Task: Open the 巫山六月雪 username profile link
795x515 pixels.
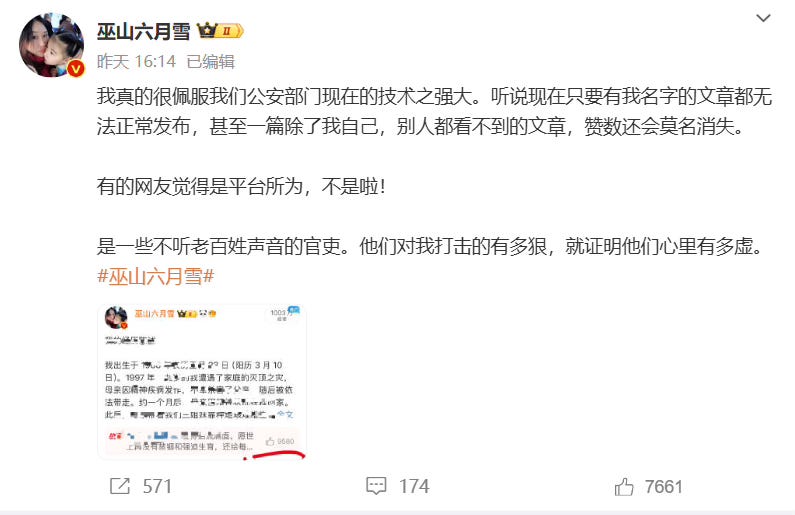Action: 143,31
